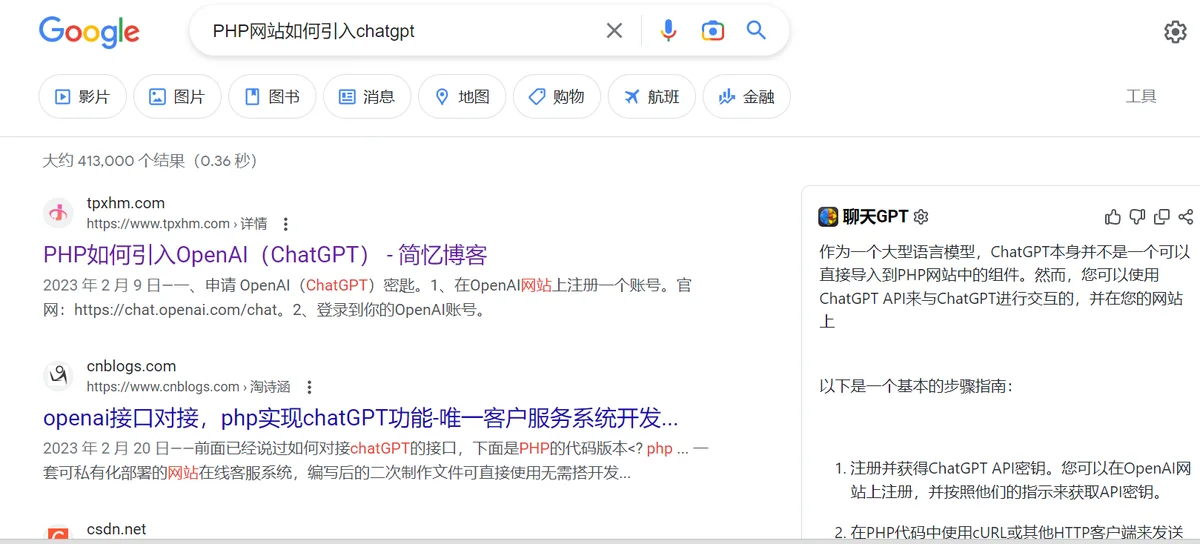Click the 2023 年 2 月 20 日 result snippet
The height and width of the screenshot is (544, 1200).
coord(376,460)
